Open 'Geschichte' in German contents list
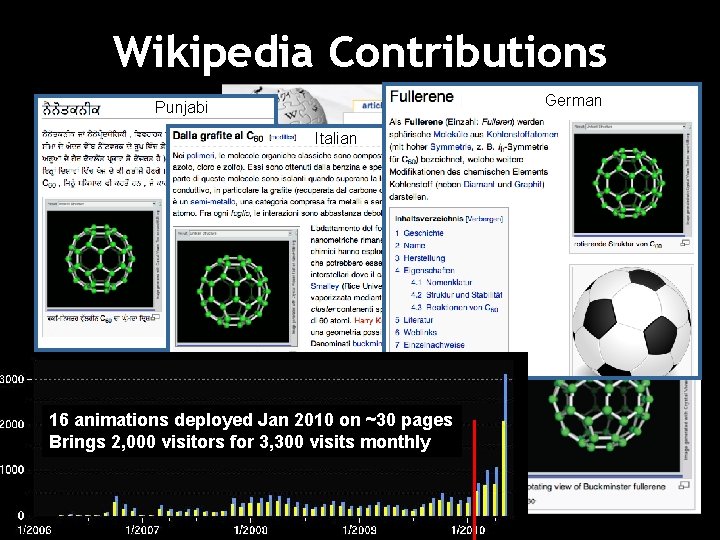The image size is (720, 540). pos(423,233)
